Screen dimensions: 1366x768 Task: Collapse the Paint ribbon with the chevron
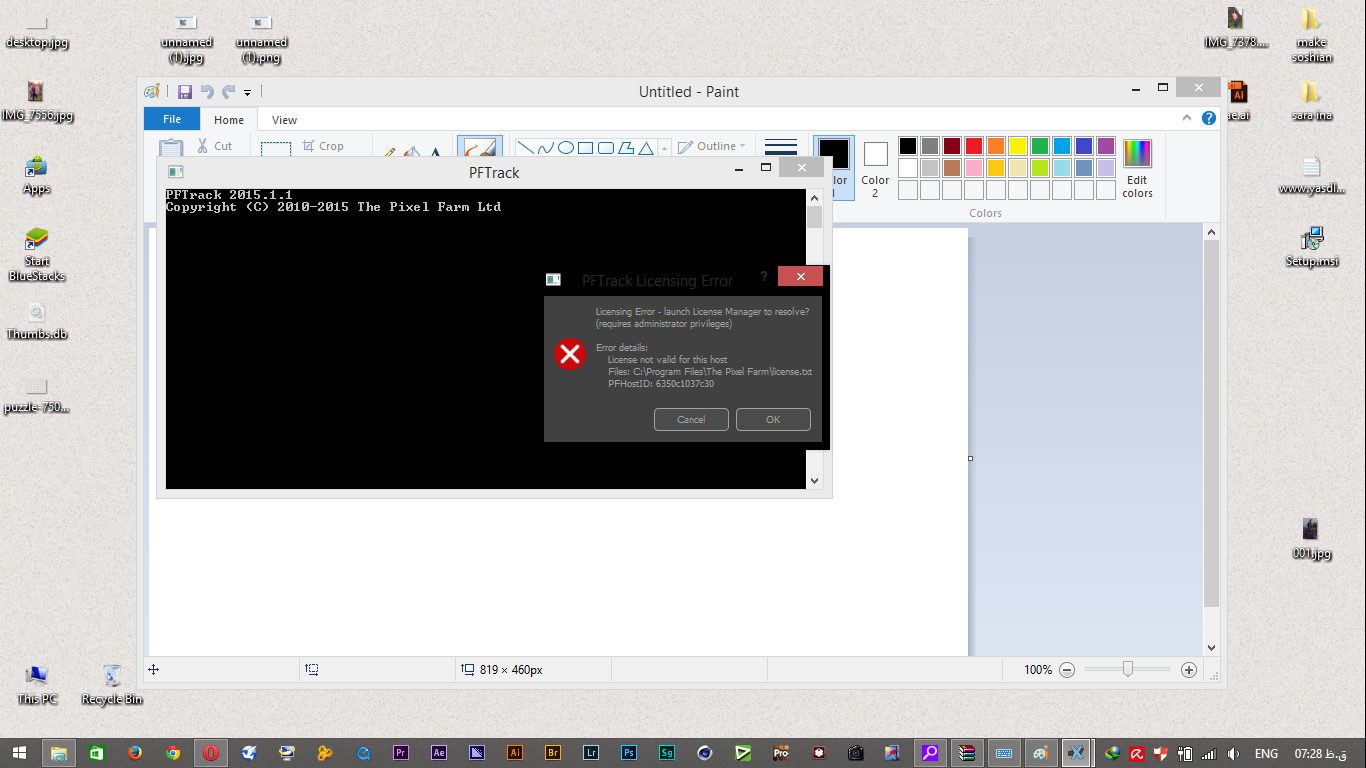pos(1188,118)
